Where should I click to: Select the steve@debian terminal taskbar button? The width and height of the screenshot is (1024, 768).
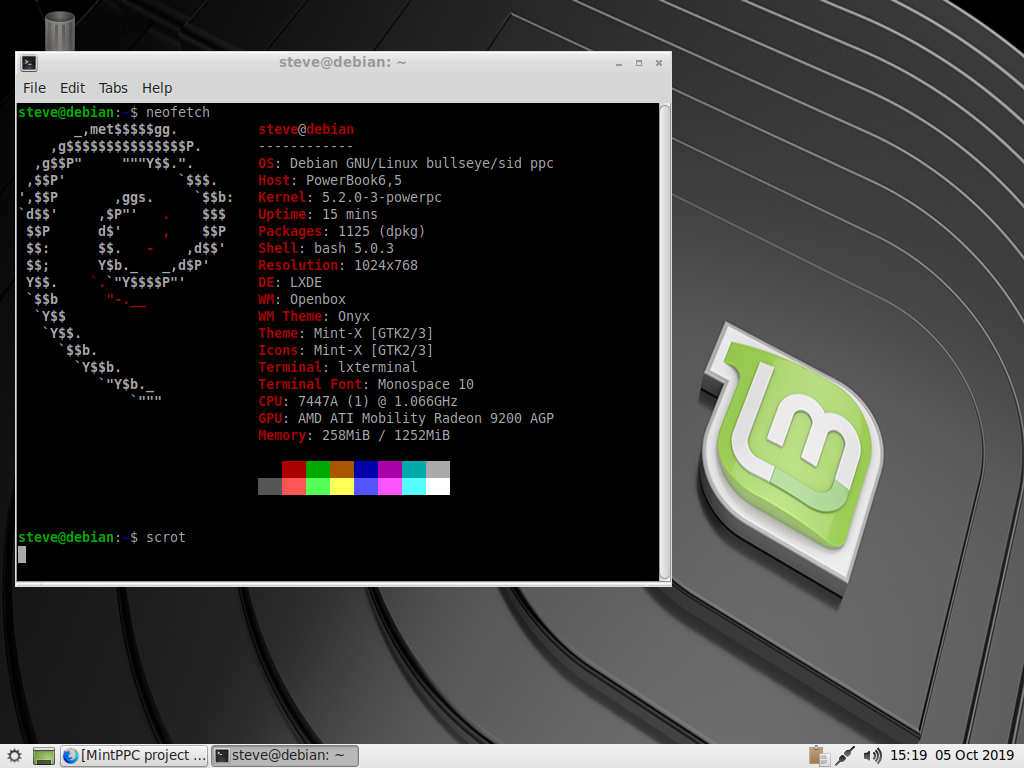pos(285,756)
